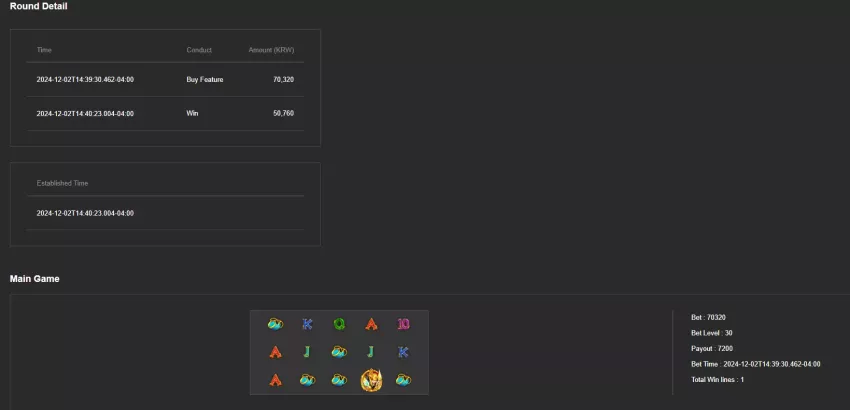Click the teal pot symbol on the first reel
Image resolution: width=850 pixels, height=410 pixels.
pos(275,324)
